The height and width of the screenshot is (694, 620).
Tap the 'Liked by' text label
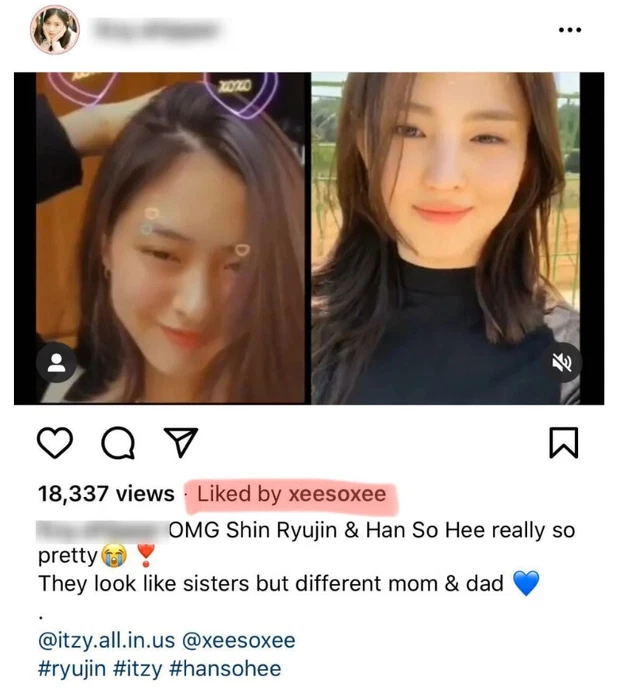[239, 494]
